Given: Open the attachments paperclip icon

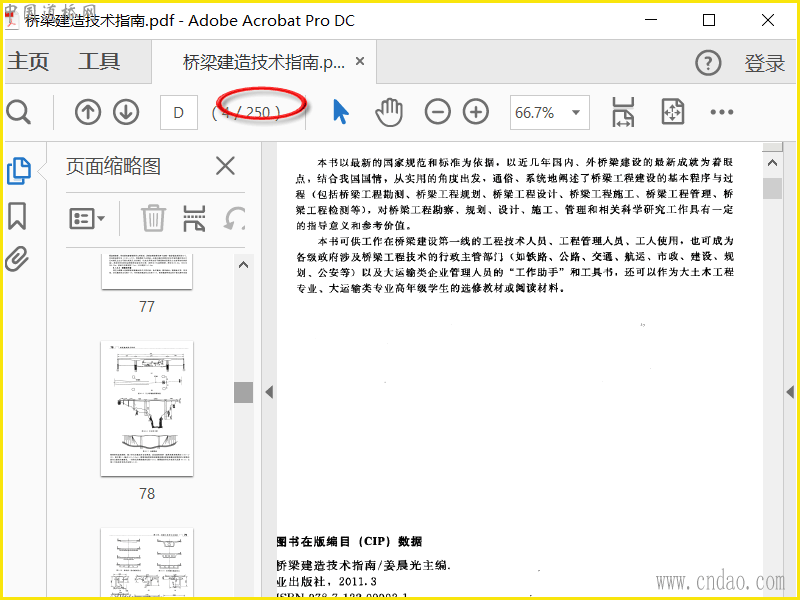Looking at the screenshot, I should click(x=17, y=259).
